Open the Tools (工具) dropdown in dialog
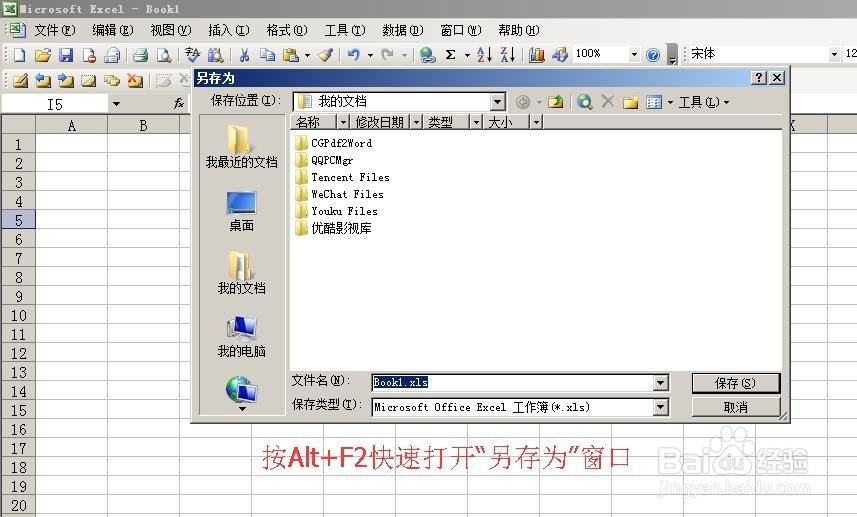Image resolution: width=857 pixels, height=517 pixels. pyautogui.click(x=703, y=102)
